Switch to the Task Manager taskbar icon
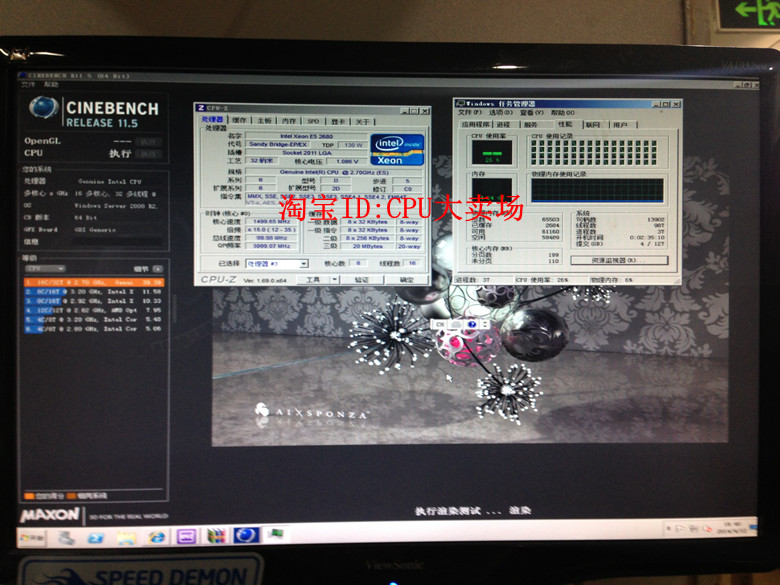This screenshot has width=780, height=585. 275,534
